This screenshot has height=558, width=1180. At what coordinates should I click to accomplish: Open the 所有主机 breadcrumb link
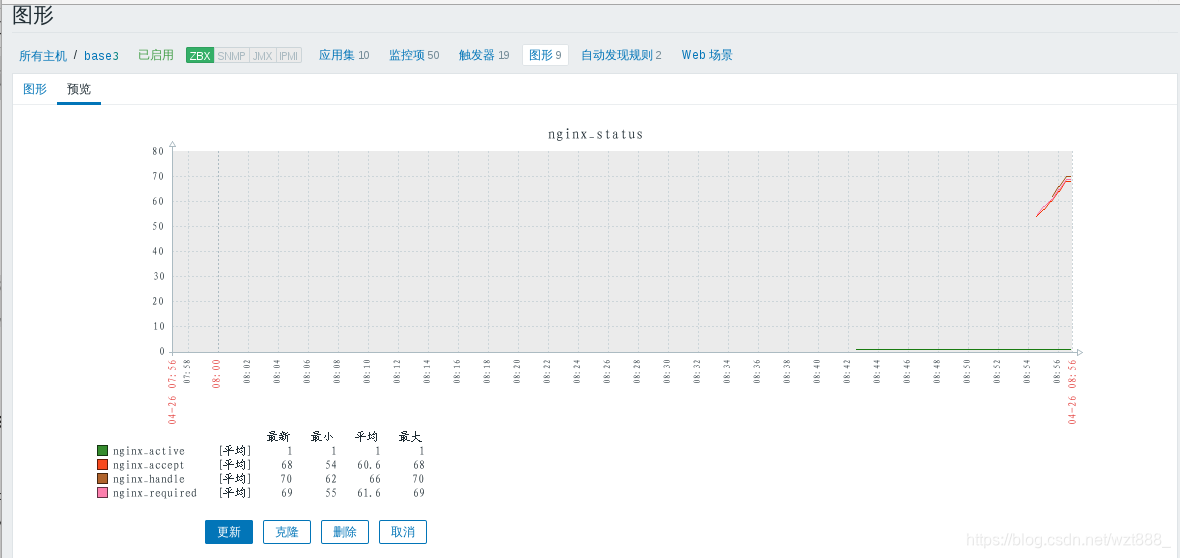(43, 56)
